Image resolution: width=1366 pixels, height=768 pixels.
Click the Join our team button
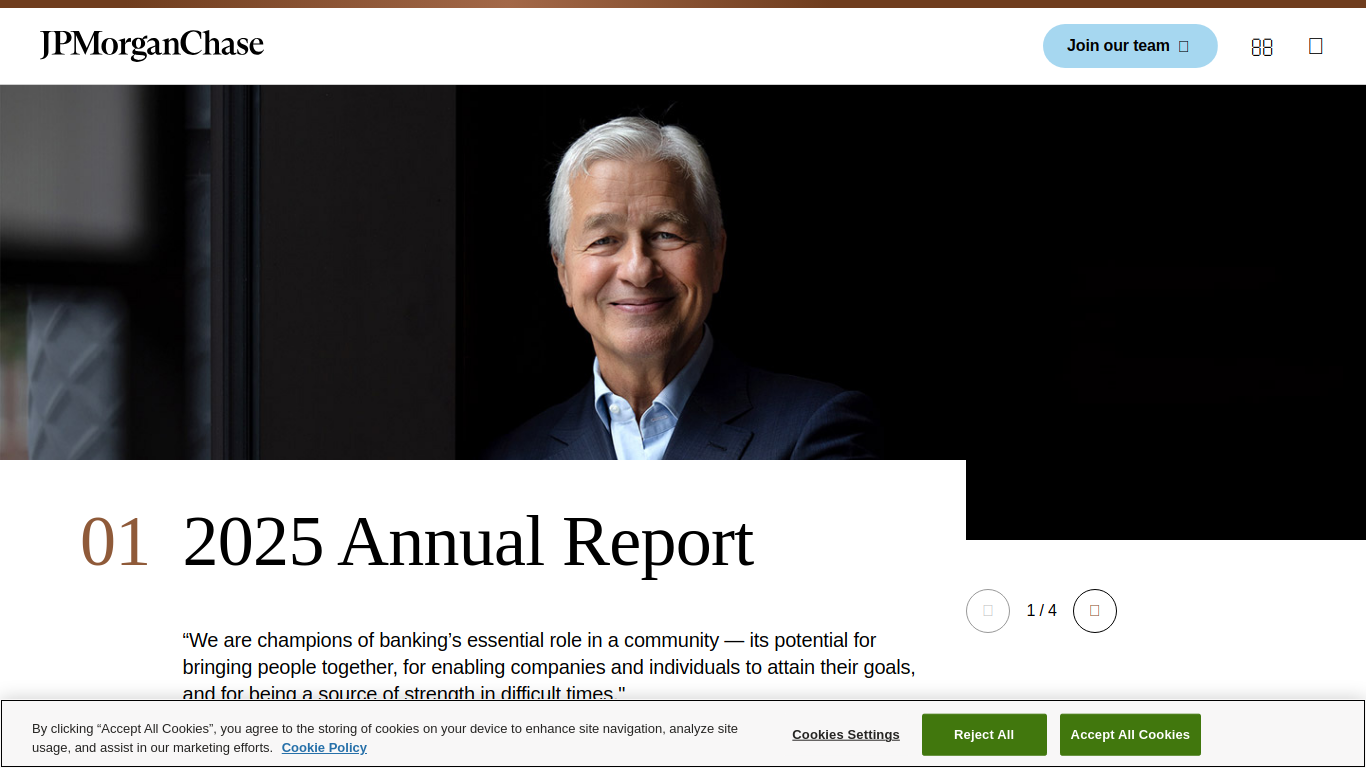[x=1130, y=46]
